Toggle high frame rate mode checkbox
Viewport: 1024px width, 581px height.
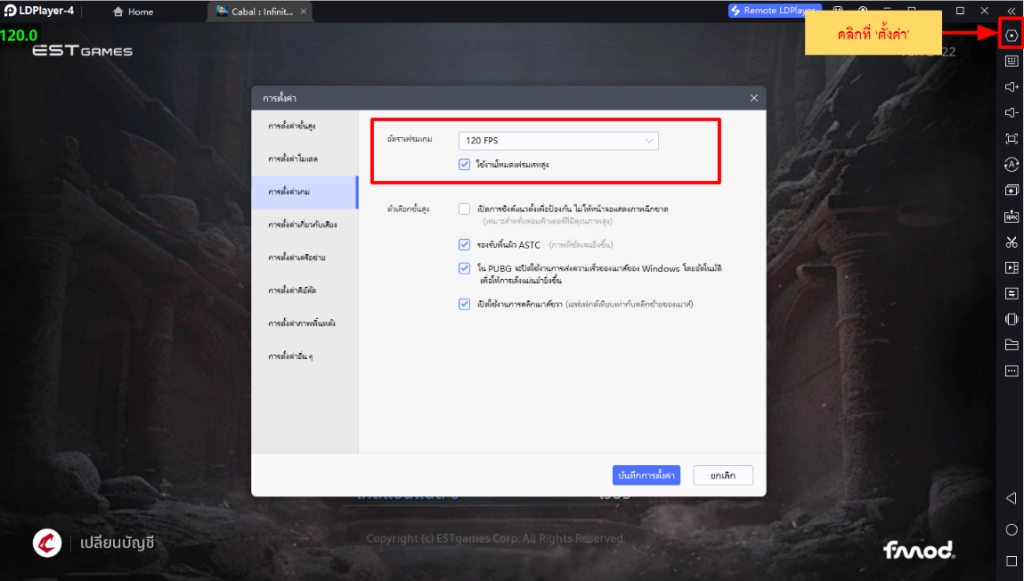464,165
